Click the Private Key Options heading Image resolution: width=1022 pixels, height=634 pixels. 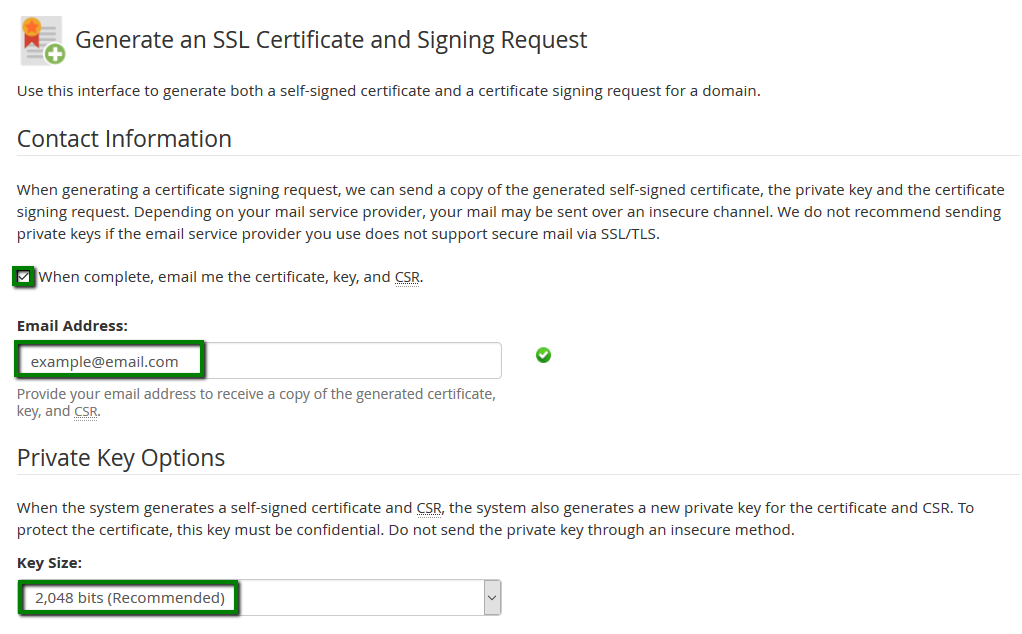[121, 458]
